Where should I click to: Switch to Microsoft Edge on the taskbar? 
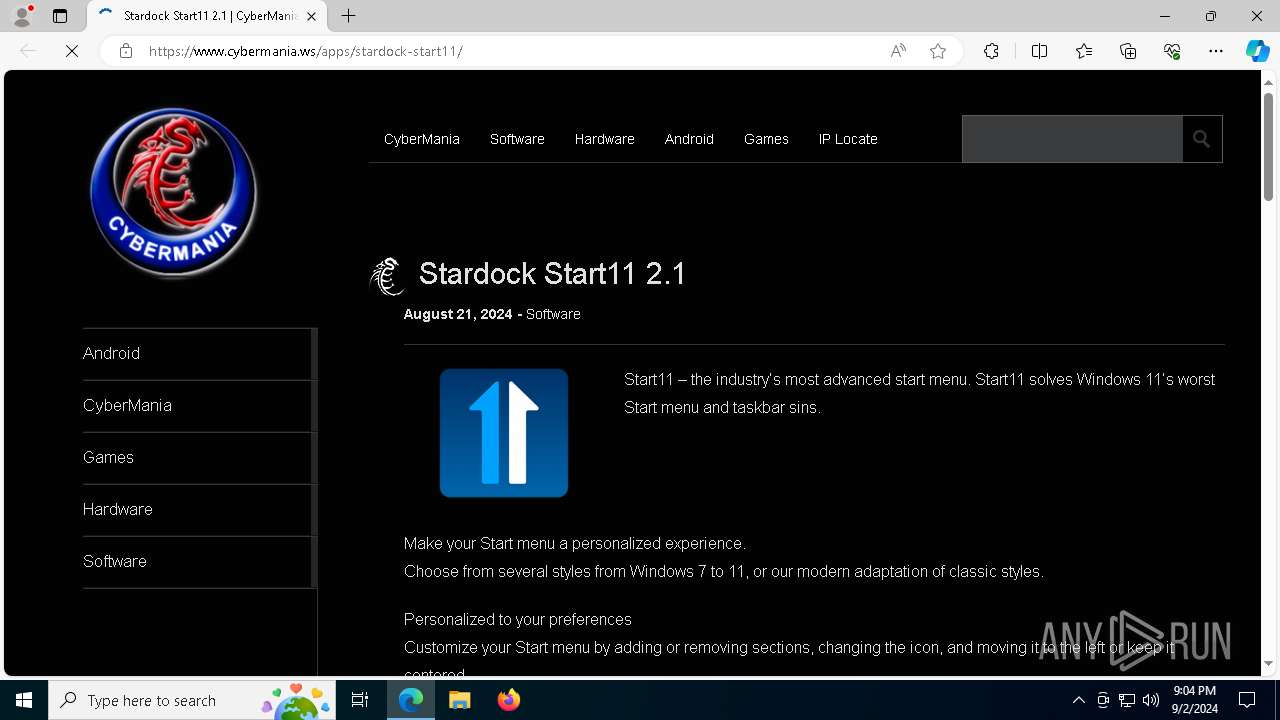411,700
